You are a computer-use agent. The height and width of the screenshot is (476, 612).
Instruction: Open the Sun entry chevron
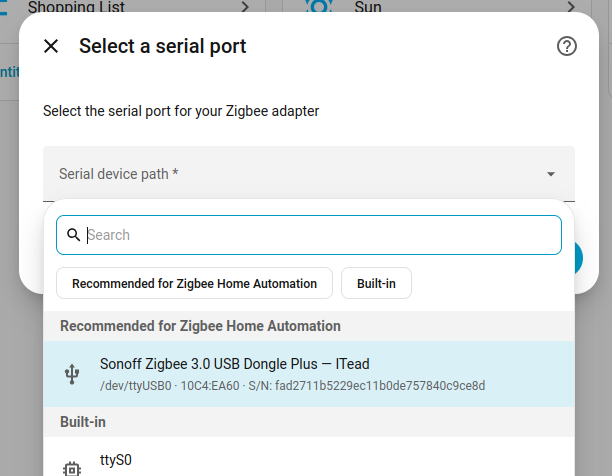click(571, 7)
